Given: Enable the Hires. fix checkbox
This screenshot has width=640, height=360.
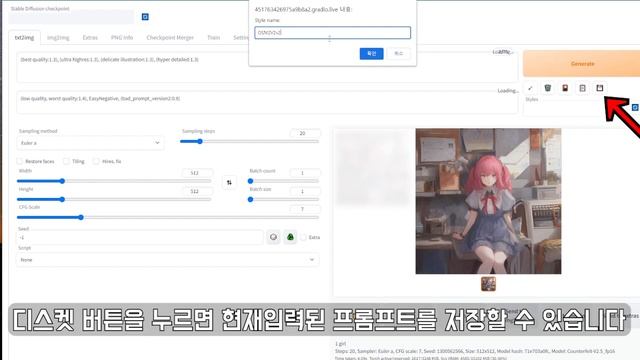Looking at the screenshot, I should (96, 161).
